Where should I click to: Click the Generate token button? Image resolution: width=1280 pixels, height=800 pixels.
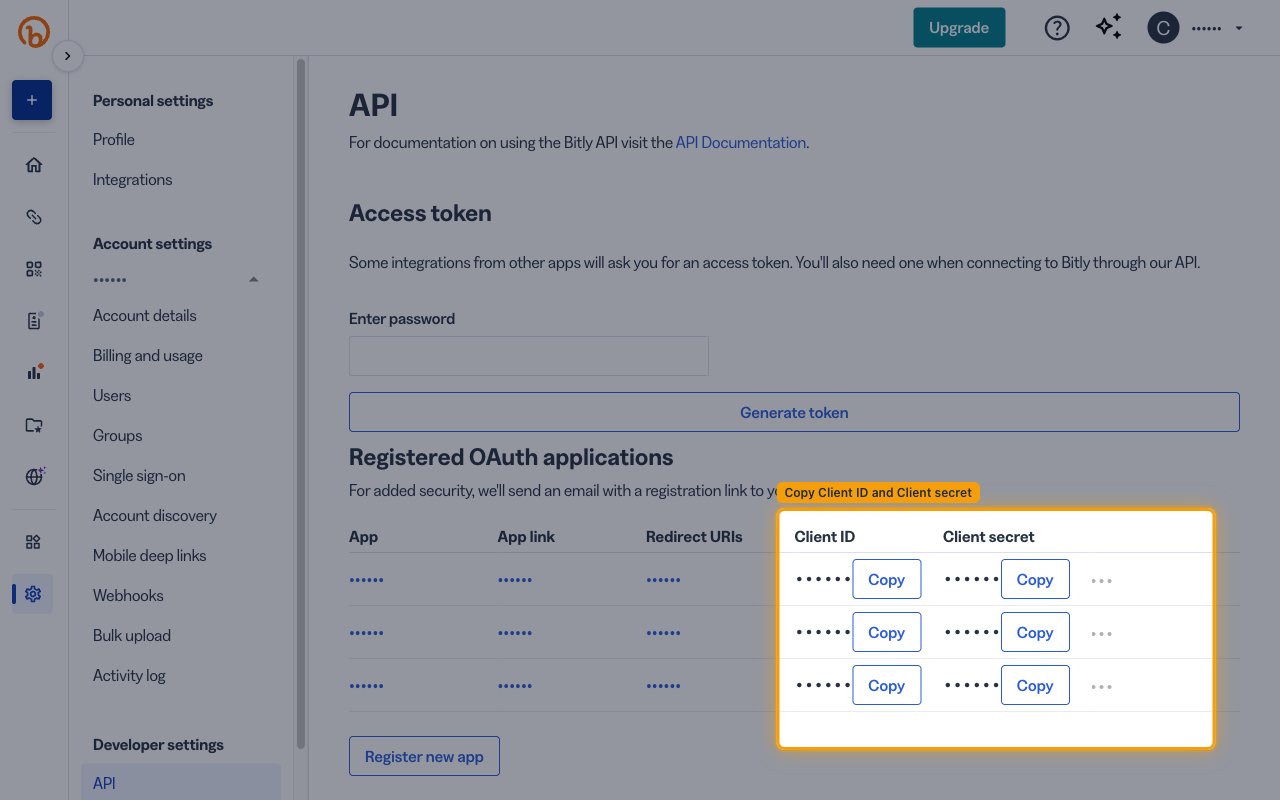point(794,412)
